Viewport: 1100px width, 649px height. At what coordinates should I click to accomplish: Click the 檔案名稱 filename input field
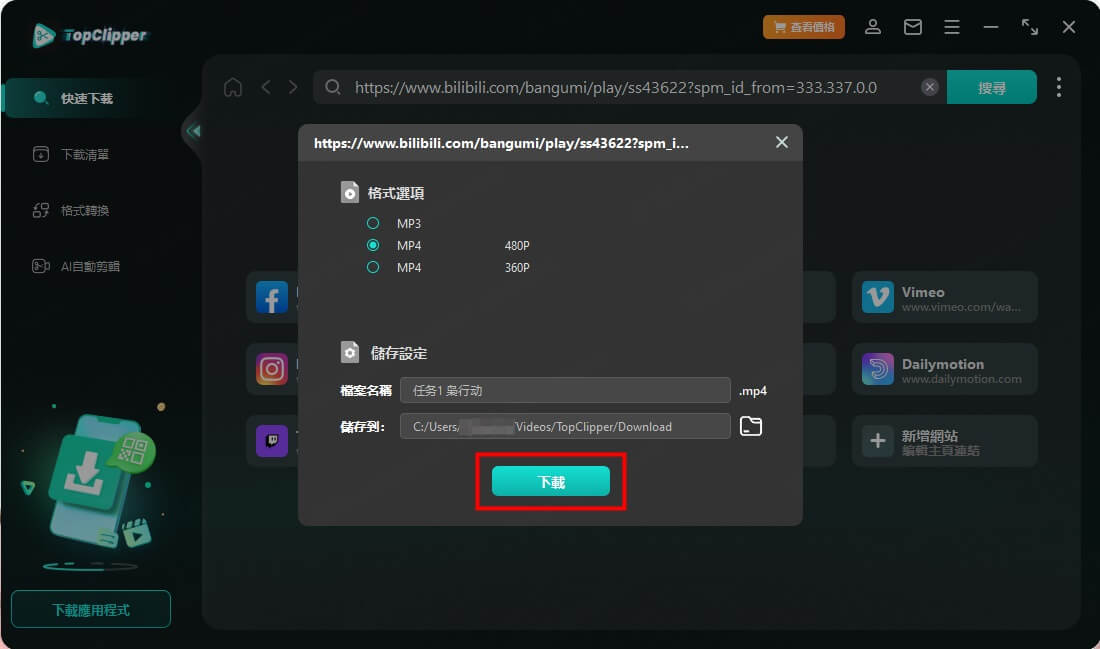(565, 391)
